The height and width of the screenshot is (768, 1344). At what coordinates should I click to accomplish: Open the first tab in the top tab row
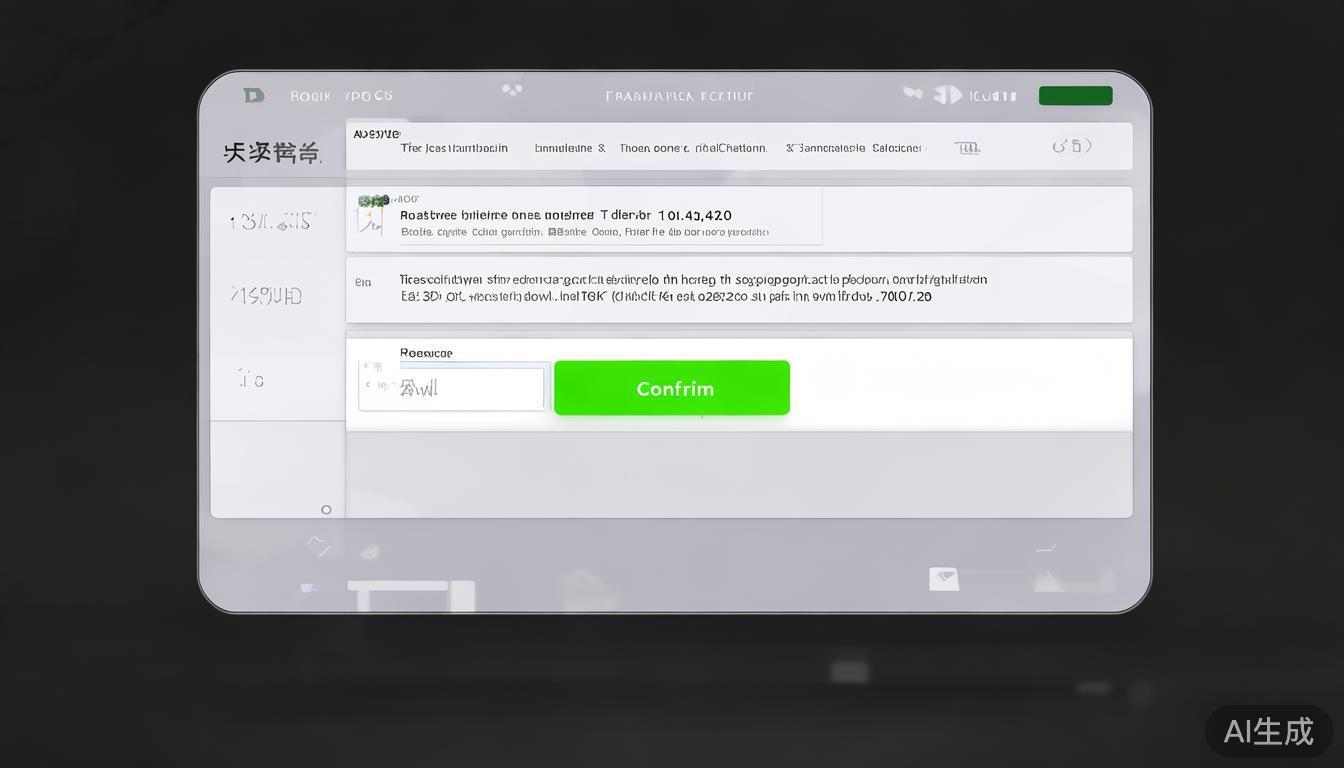[x=454, y=148]
